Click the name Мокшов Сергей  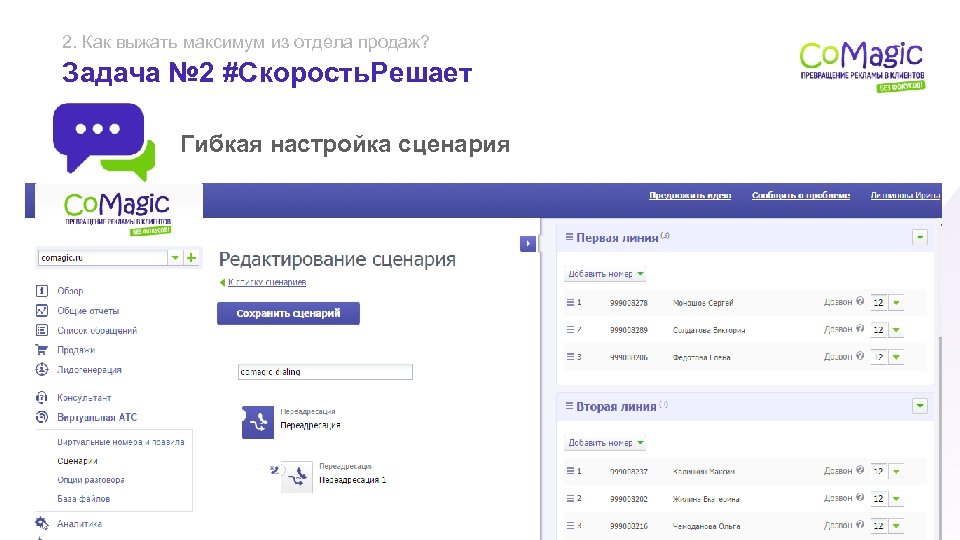pos(703,303)
